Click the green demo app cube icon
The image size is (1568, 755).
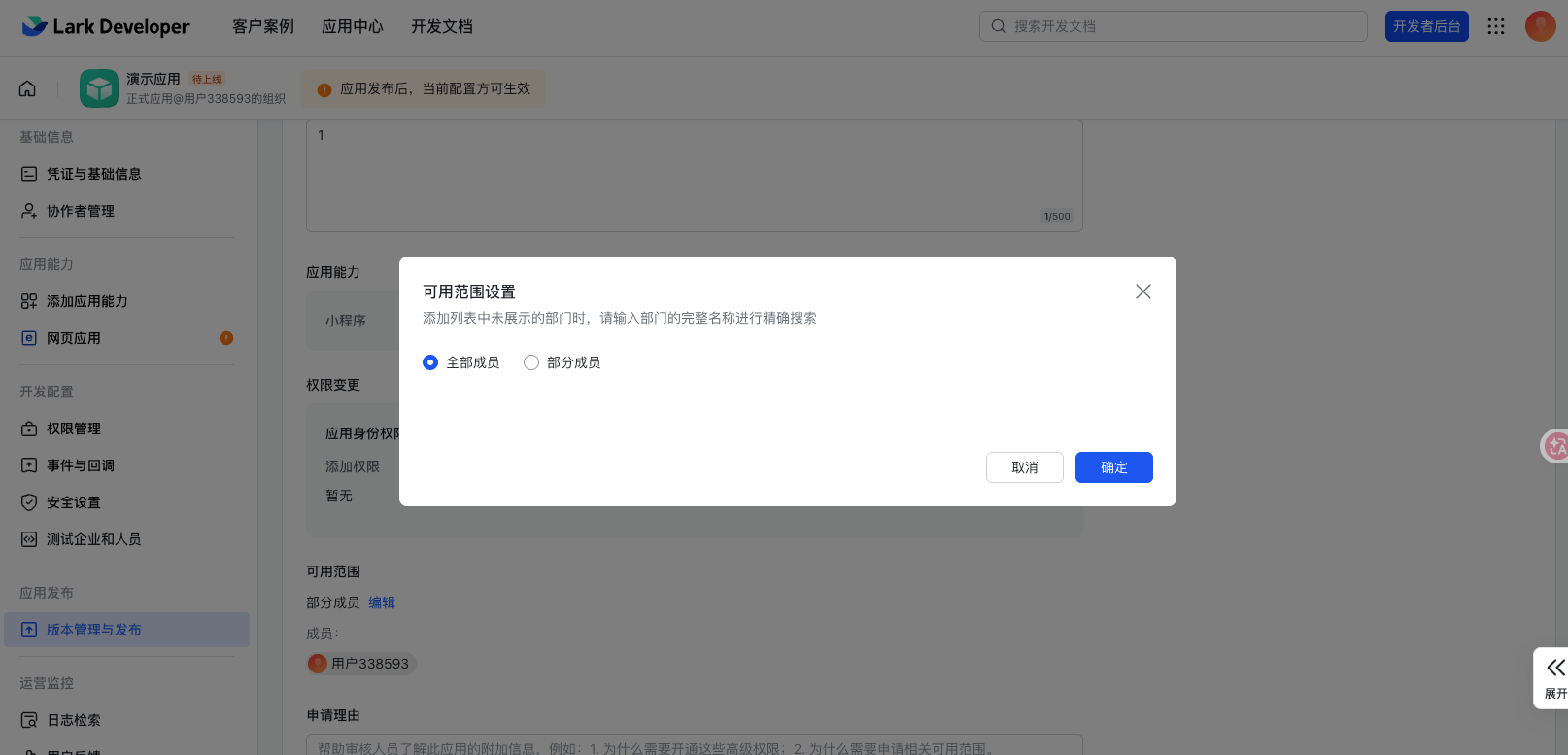coord(99,88)
